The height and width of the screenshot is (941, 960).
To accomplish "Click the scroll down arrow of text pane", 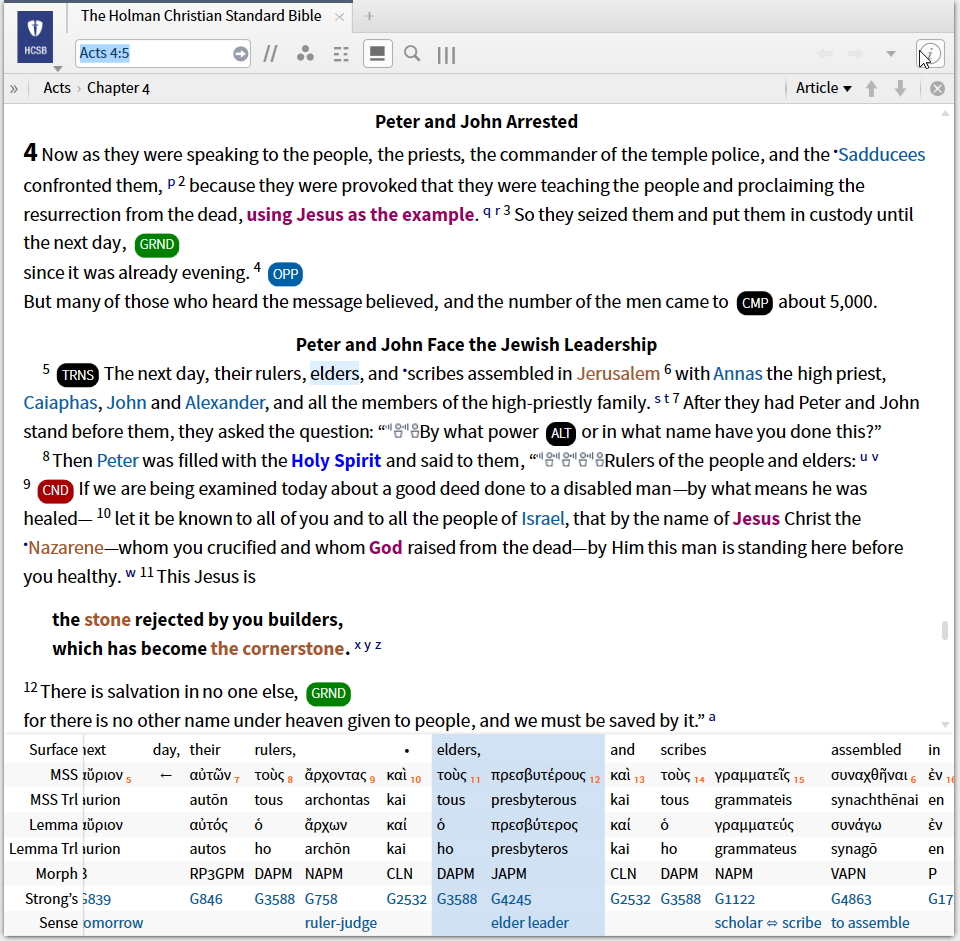I will (945, 724).
